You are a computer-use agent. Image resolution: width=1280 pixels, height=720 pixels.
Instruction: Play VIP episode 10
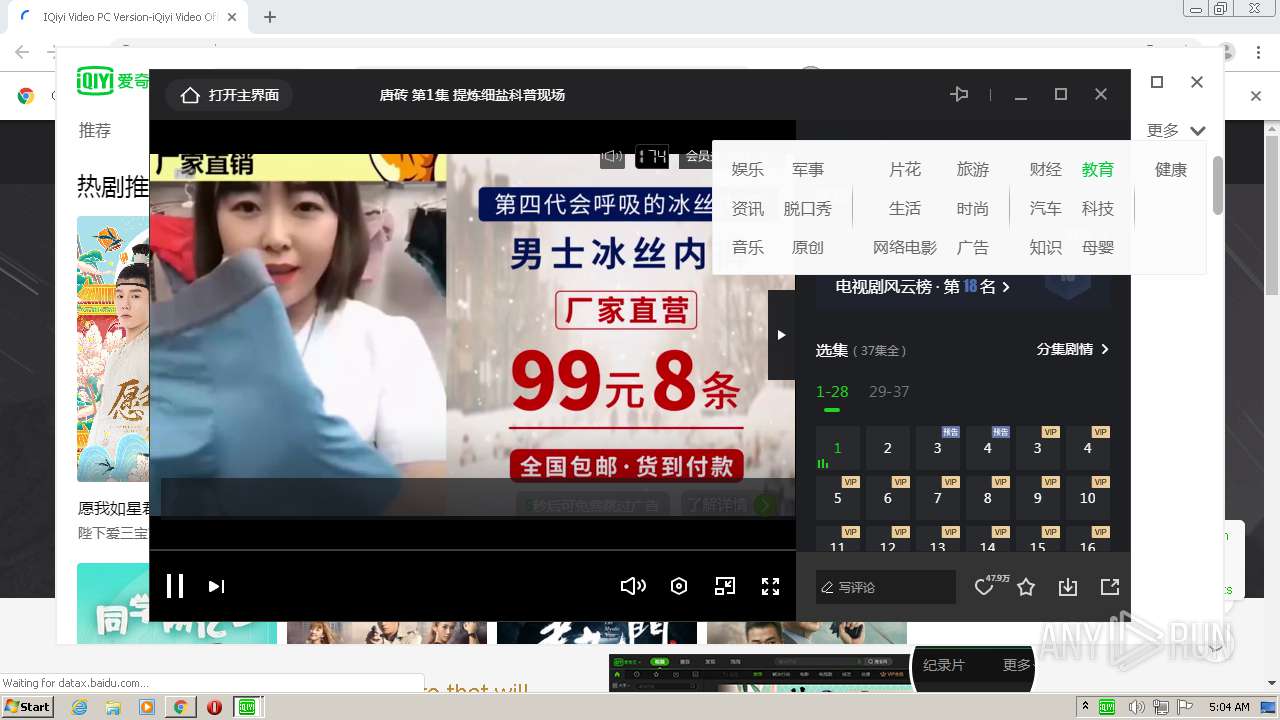(x=1088, y=498)
